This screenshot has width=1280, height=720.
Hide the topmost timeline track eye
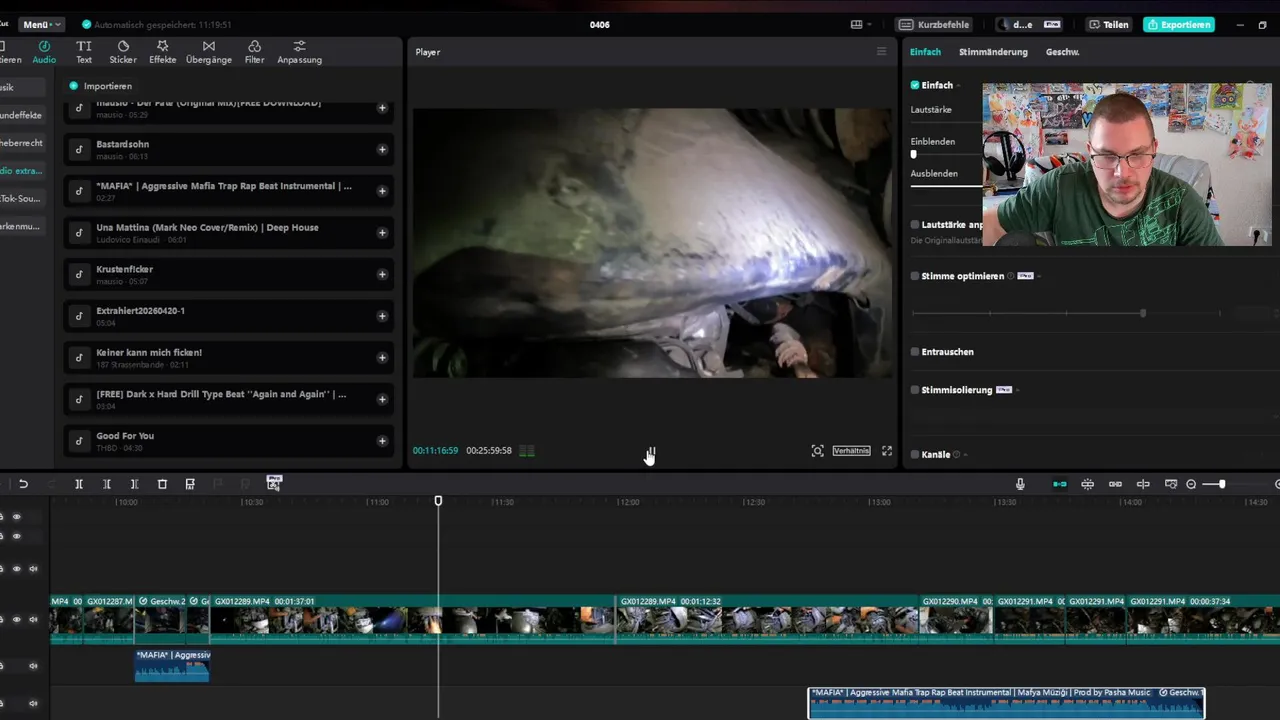16,517
